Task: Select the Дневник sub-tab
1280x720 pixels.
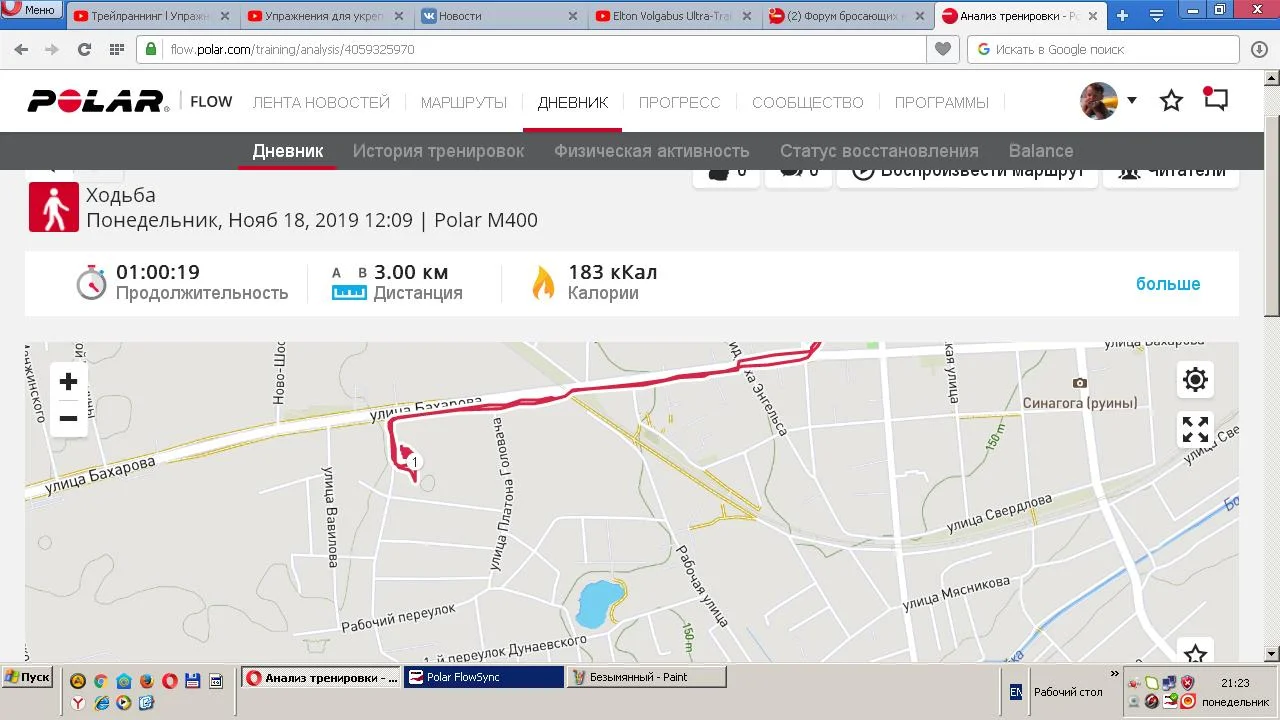Action: (288, 151)
